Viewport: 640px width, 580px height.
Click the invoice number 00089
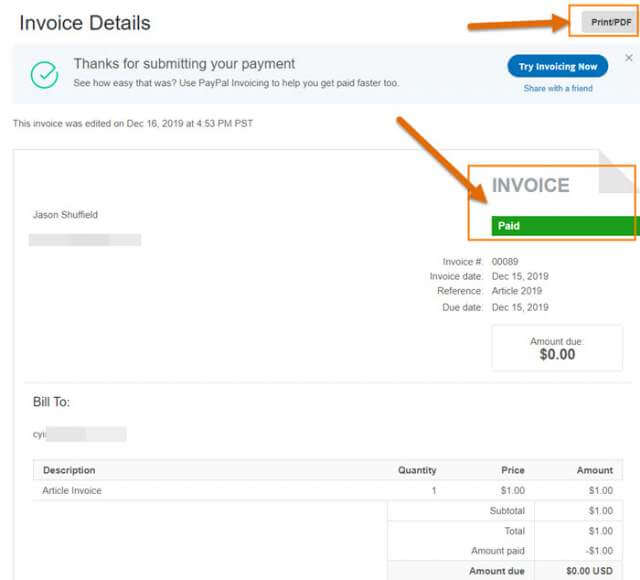pyautogui.click(x=505, y=261)
